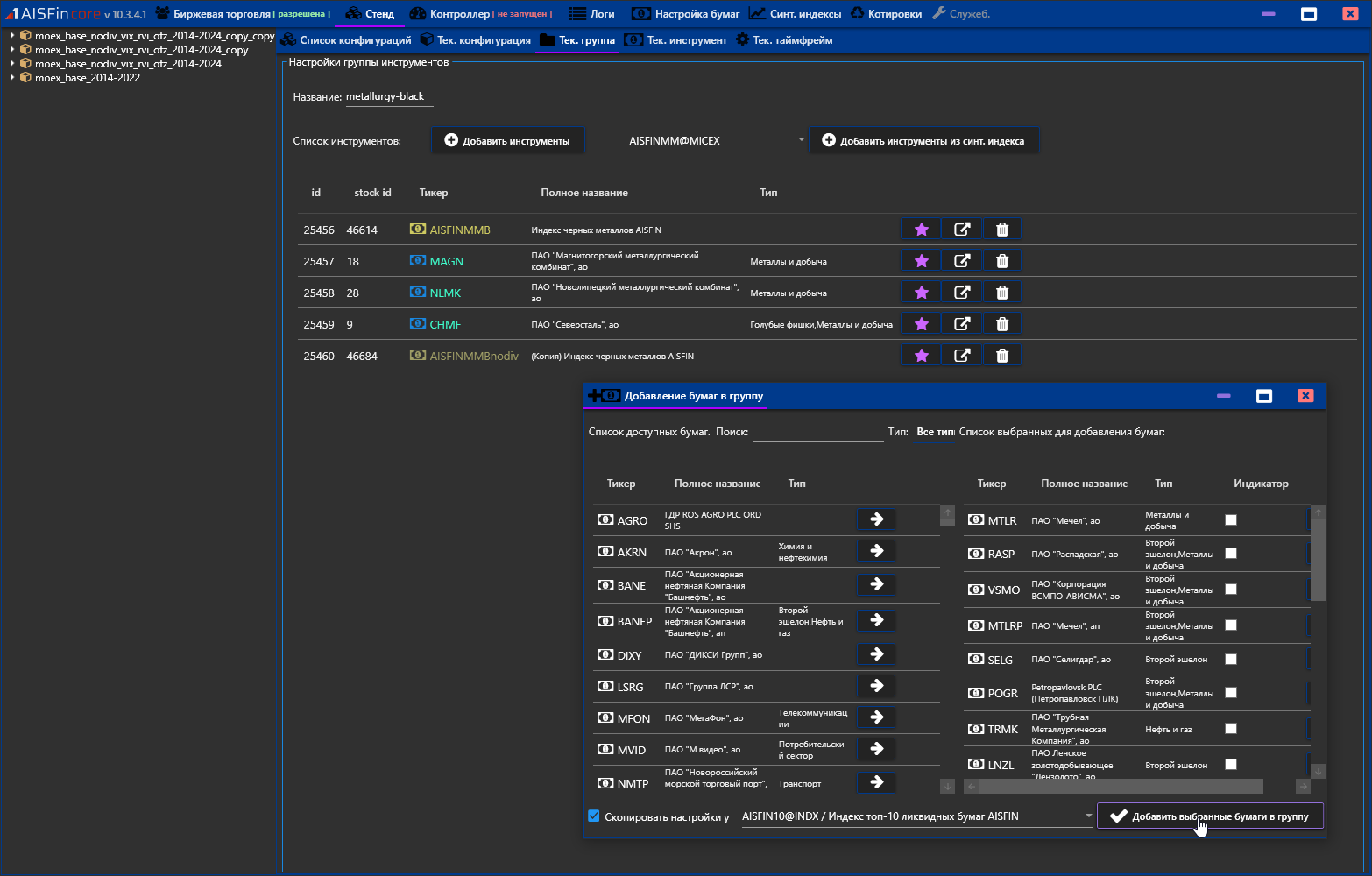Screen dimensions: 1372x876
Task: Open Тек. конфигурация tab
Action: [476, 40]
